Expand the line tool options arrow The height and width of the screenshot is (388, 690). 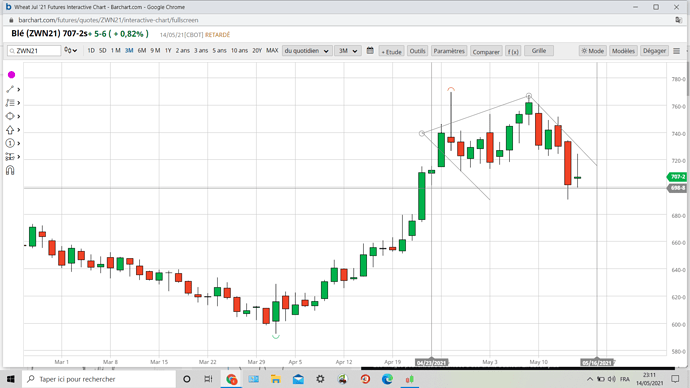(x=18, y=89)
